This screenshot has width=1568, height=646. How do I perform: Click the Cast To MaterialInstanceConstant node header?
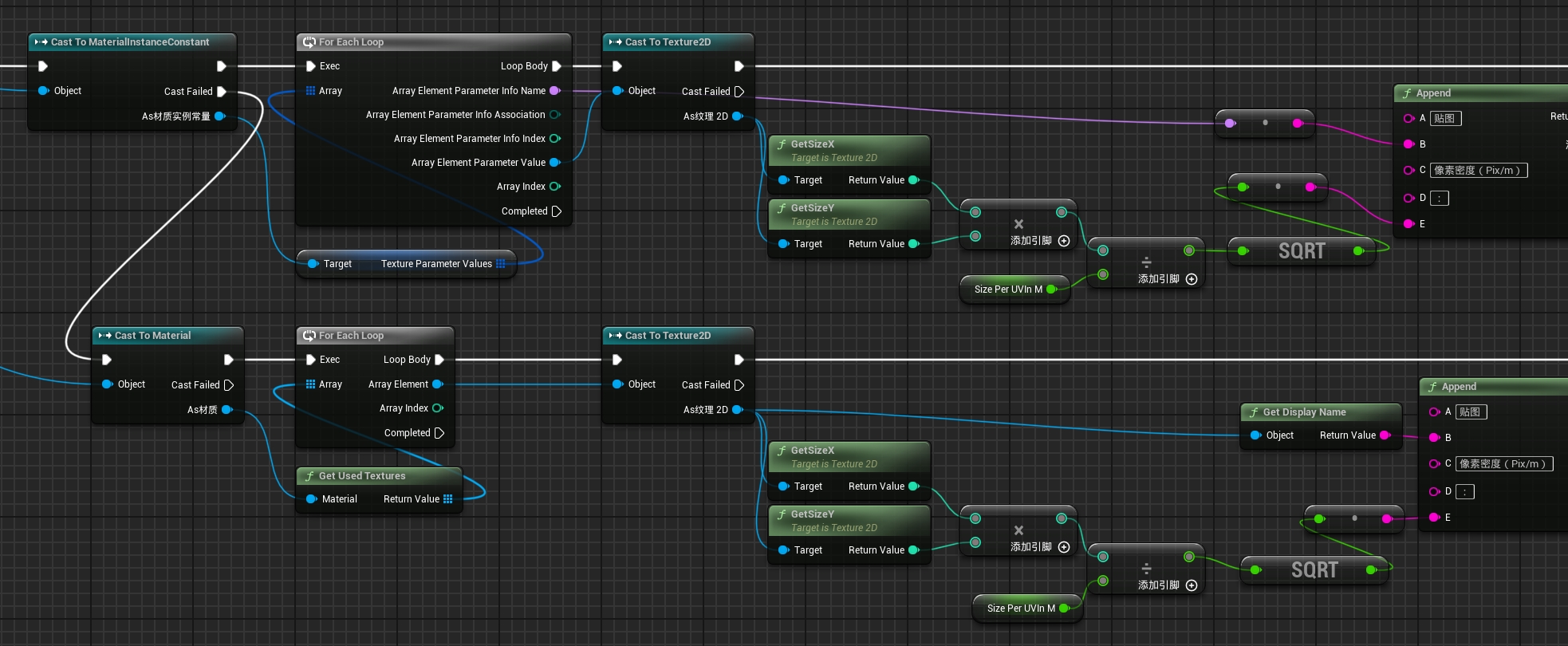click(130, 42)
